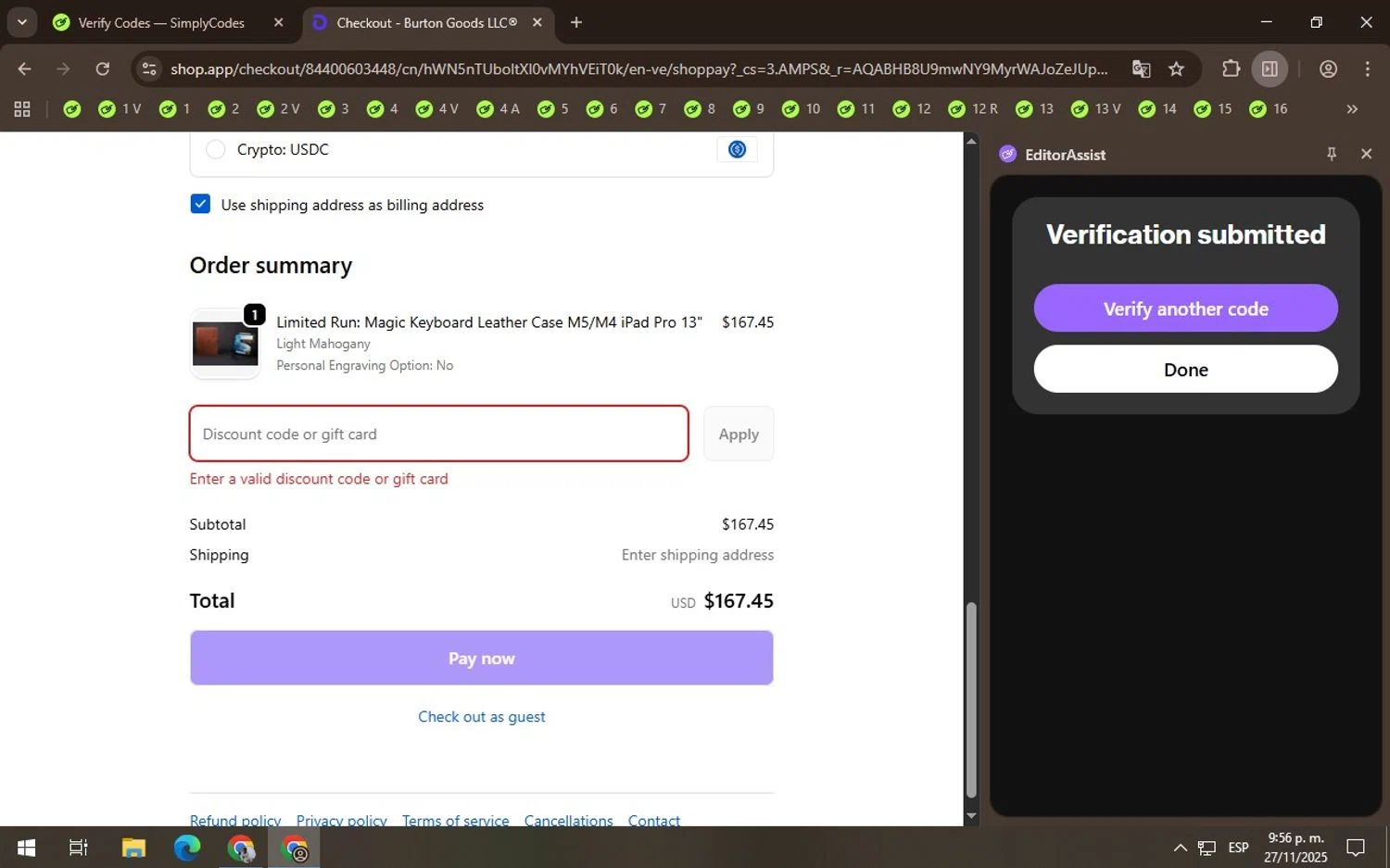Click the USDC crypto coin icon
1390x868 pixels.
point(737,149)
